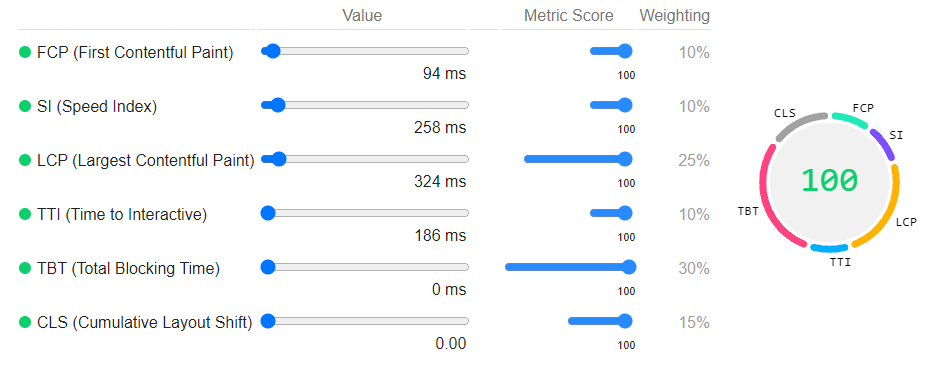The image size is (938, 368).
Task: Click the LCP metric score slider
Action: click(x=578, y=159)
